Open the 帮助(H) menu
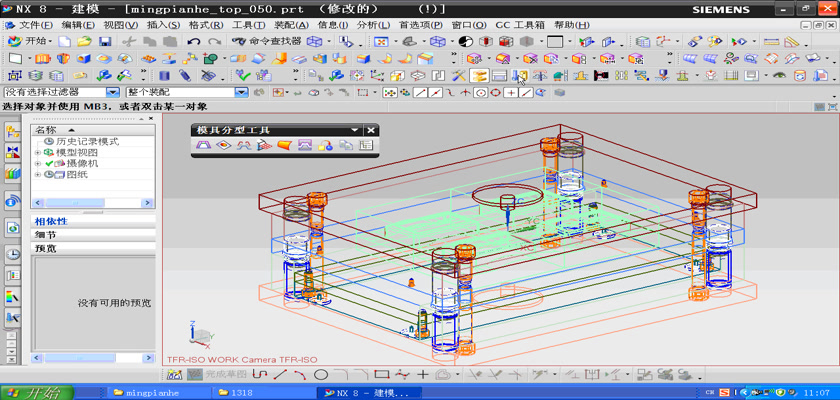 (572, 25)
